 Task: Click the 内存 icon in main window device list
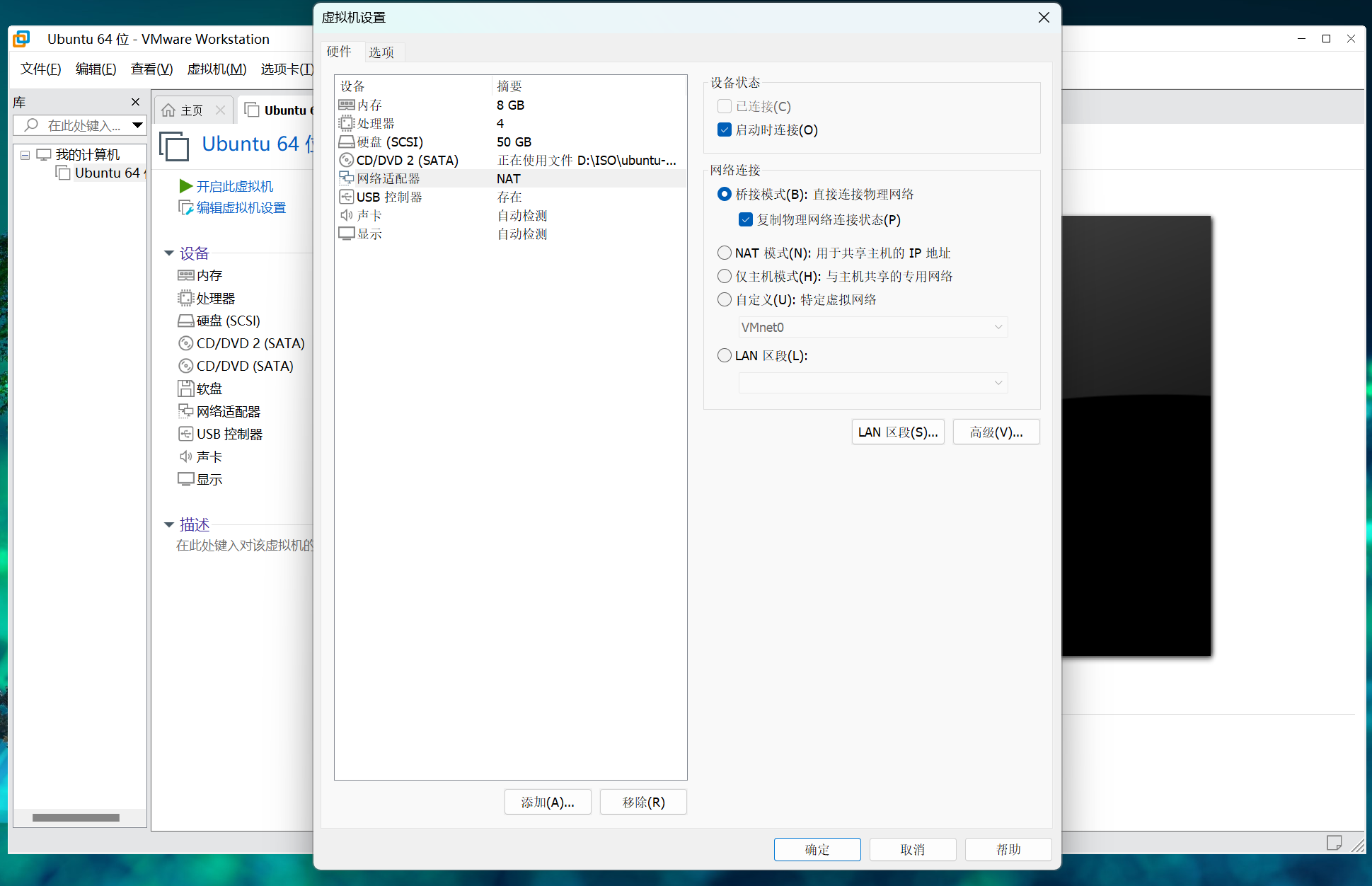coord(185,275)
